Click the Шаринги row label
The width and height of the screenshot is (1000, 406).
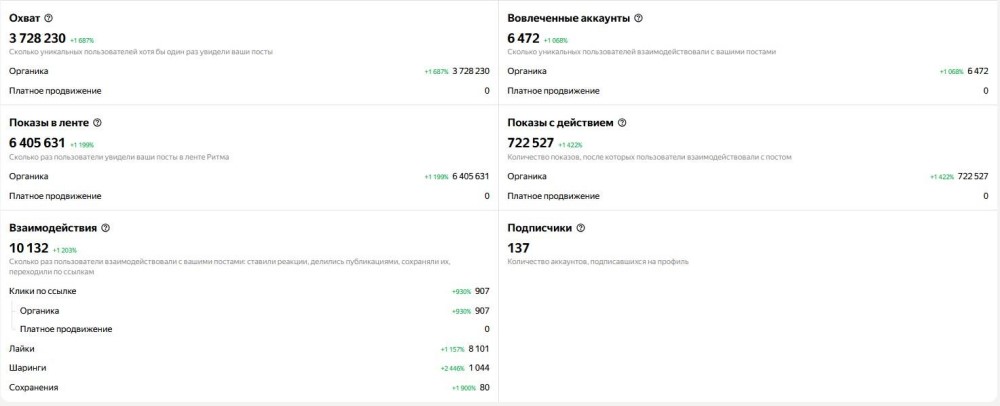[x=27, y=368]
